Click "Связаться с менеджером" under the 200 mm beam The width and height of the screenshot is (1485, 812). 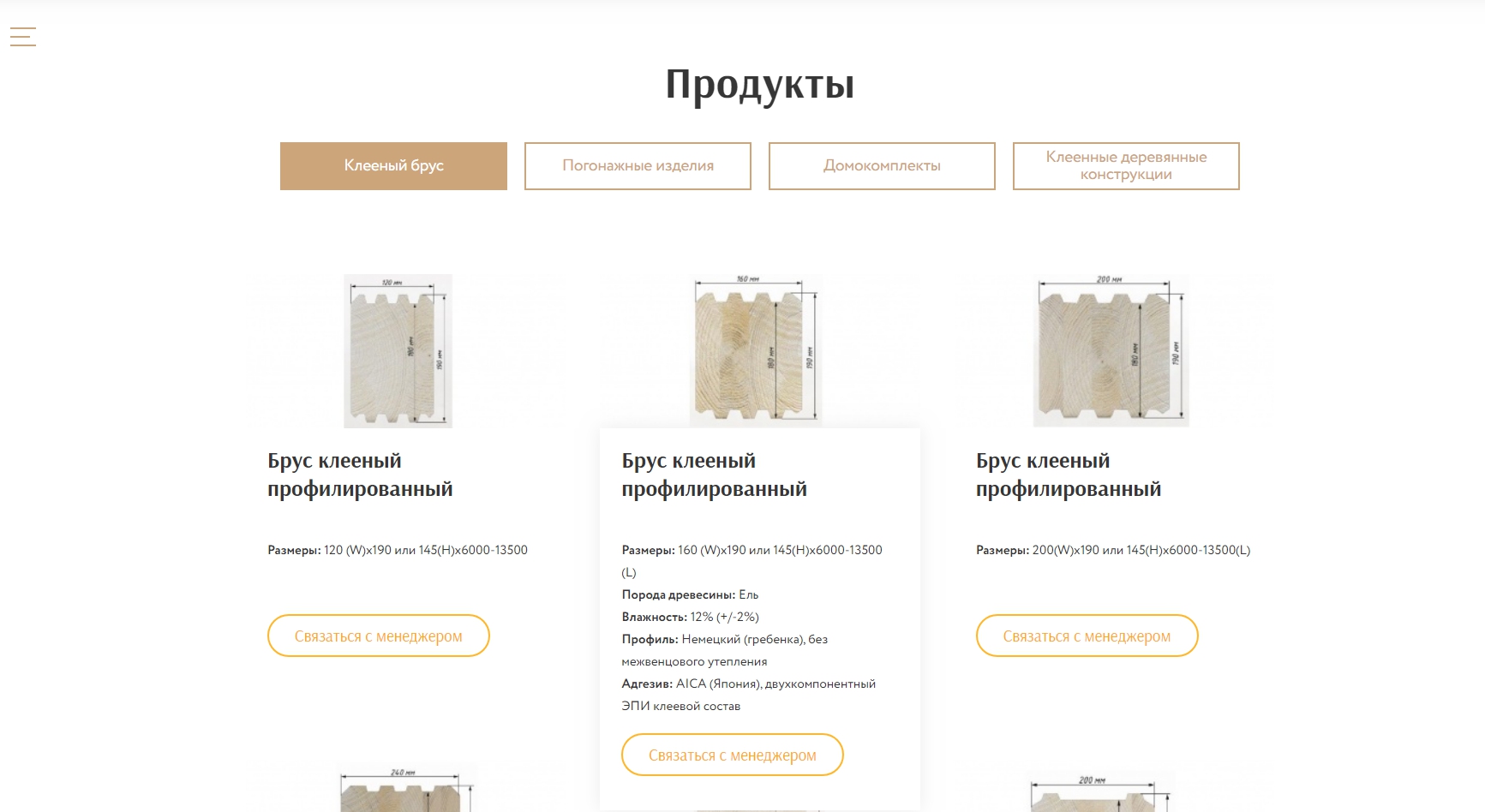[1087, 636]
